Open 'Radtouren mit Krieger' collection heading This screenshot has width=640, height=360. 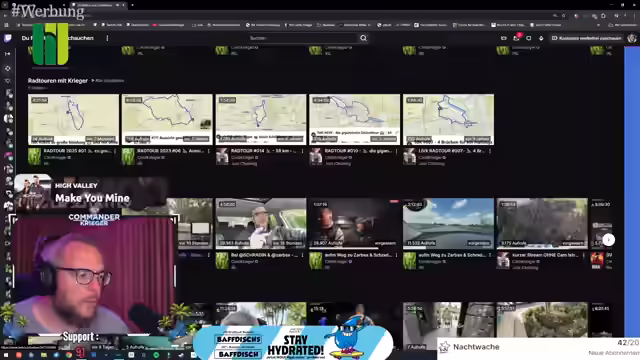point(58,81)
